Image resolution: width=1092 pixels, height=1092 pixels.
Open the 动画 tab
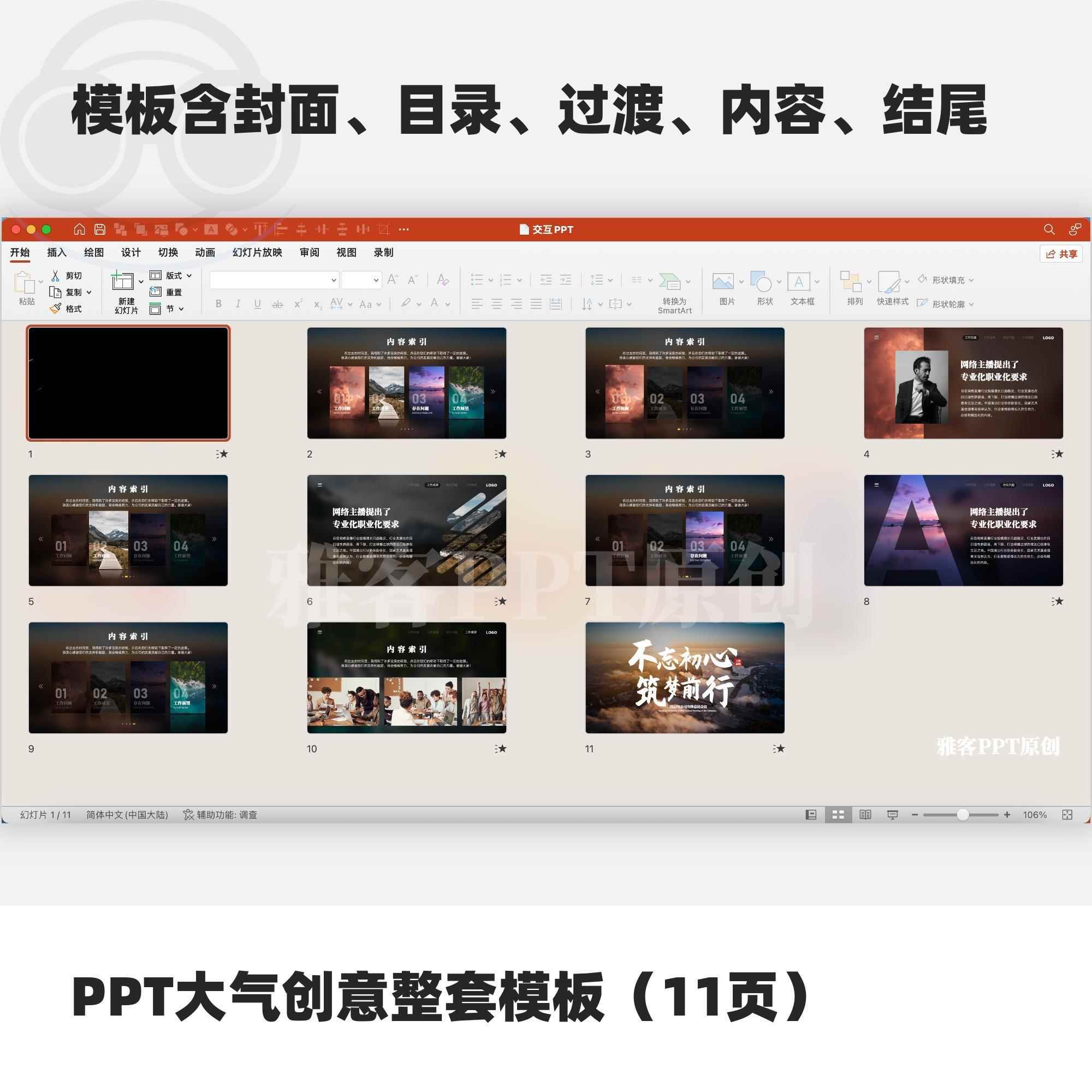click(x=205, y=253)
